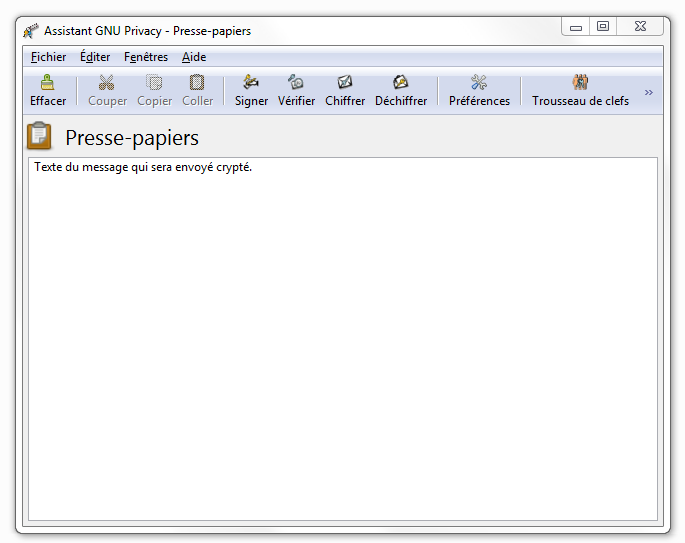Choose the Copier toolbar icon
Viewport: 685px width, 543px height.
(x=154, y=91)
